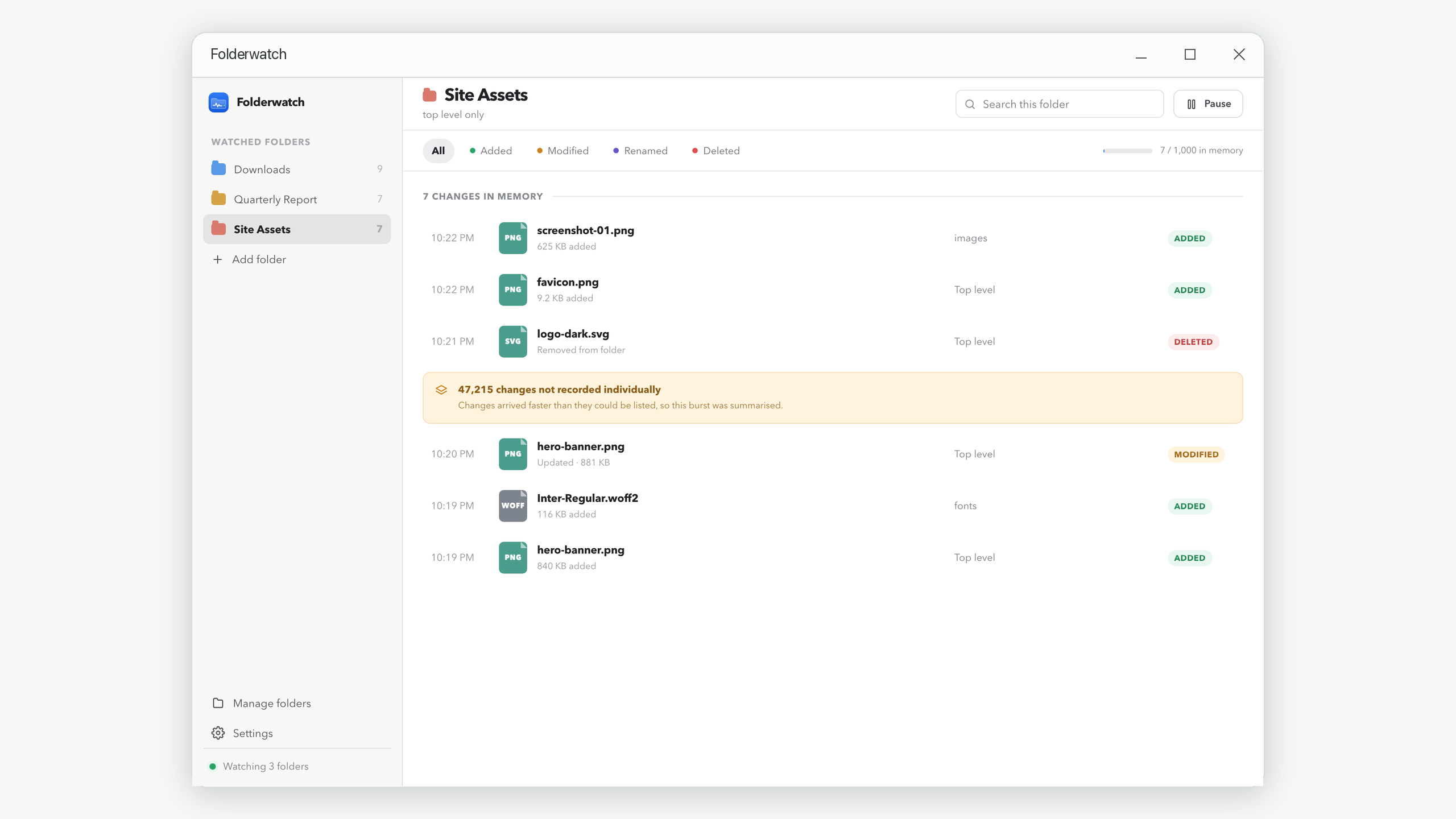This screenshot has height=819, width=1456.
Task: Click the ADDED badge for favicon.png
Action: pos(1190,290)
